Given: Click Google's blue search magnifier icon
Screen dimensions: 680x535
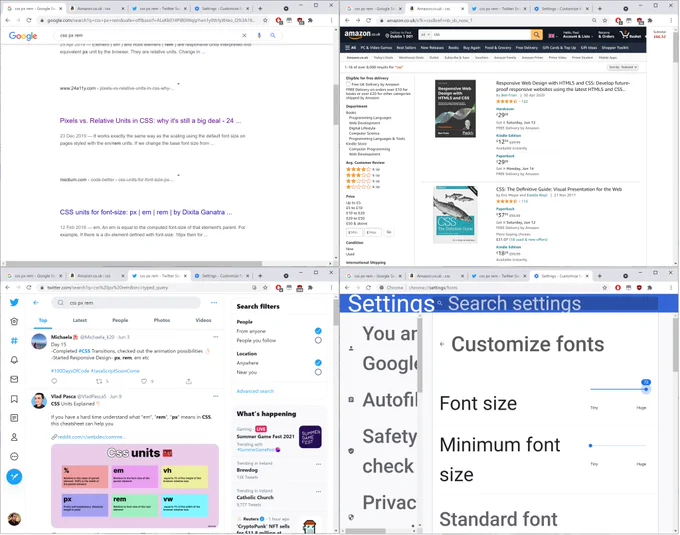Looking at the screenshot, I should point(273,36).
